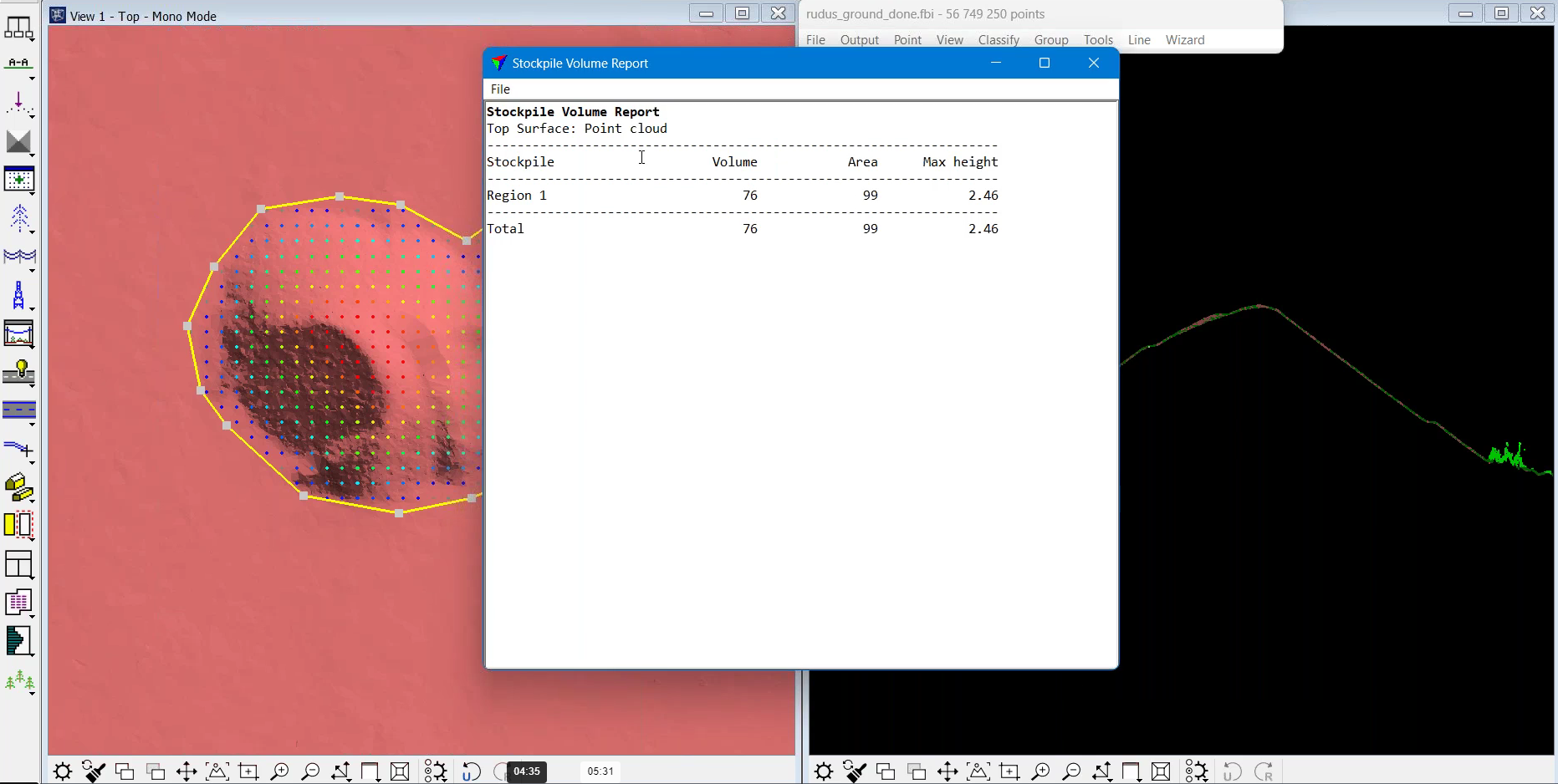The height and width of the screenshot is (784, 1558).
Task: Open the blue powerline wires tool
Action: coord(18,257)
